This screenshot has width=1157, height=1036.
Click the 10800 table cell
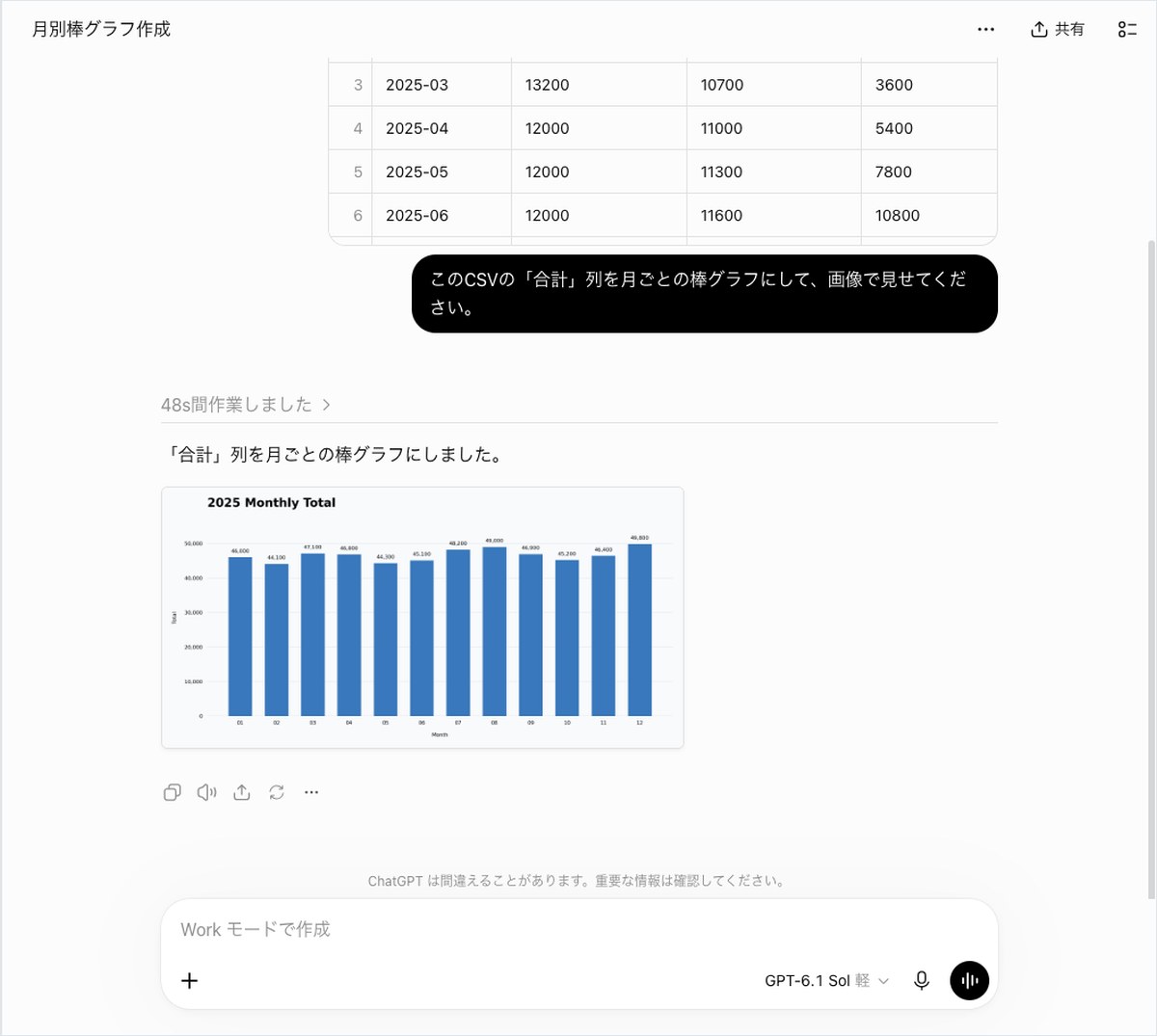[929, 215]
